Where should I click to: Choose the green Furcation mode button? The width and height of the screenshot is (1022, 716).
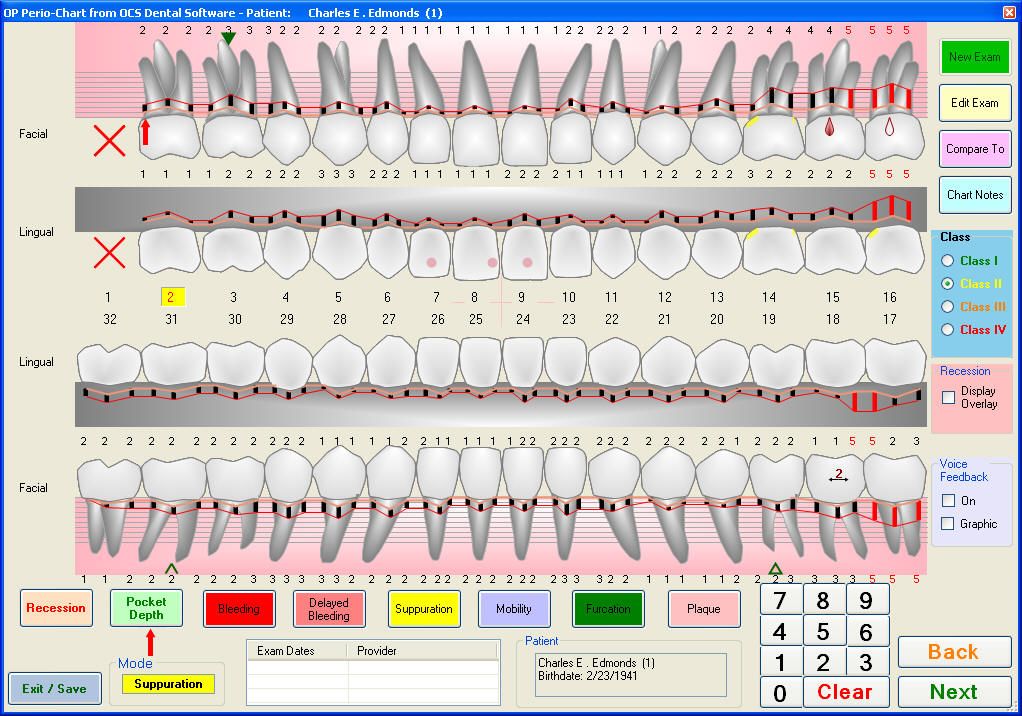607,609
